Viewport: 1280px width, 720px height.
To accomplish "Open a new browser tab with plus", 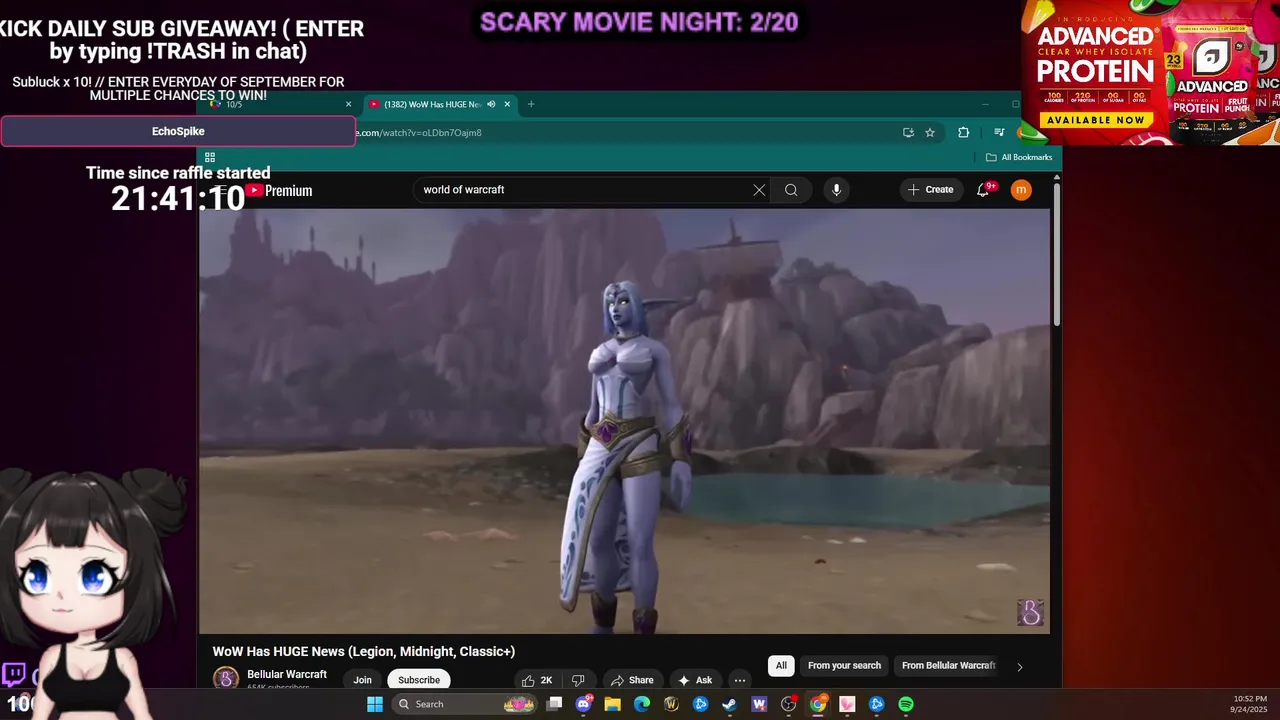I will (x=531, y=104).
